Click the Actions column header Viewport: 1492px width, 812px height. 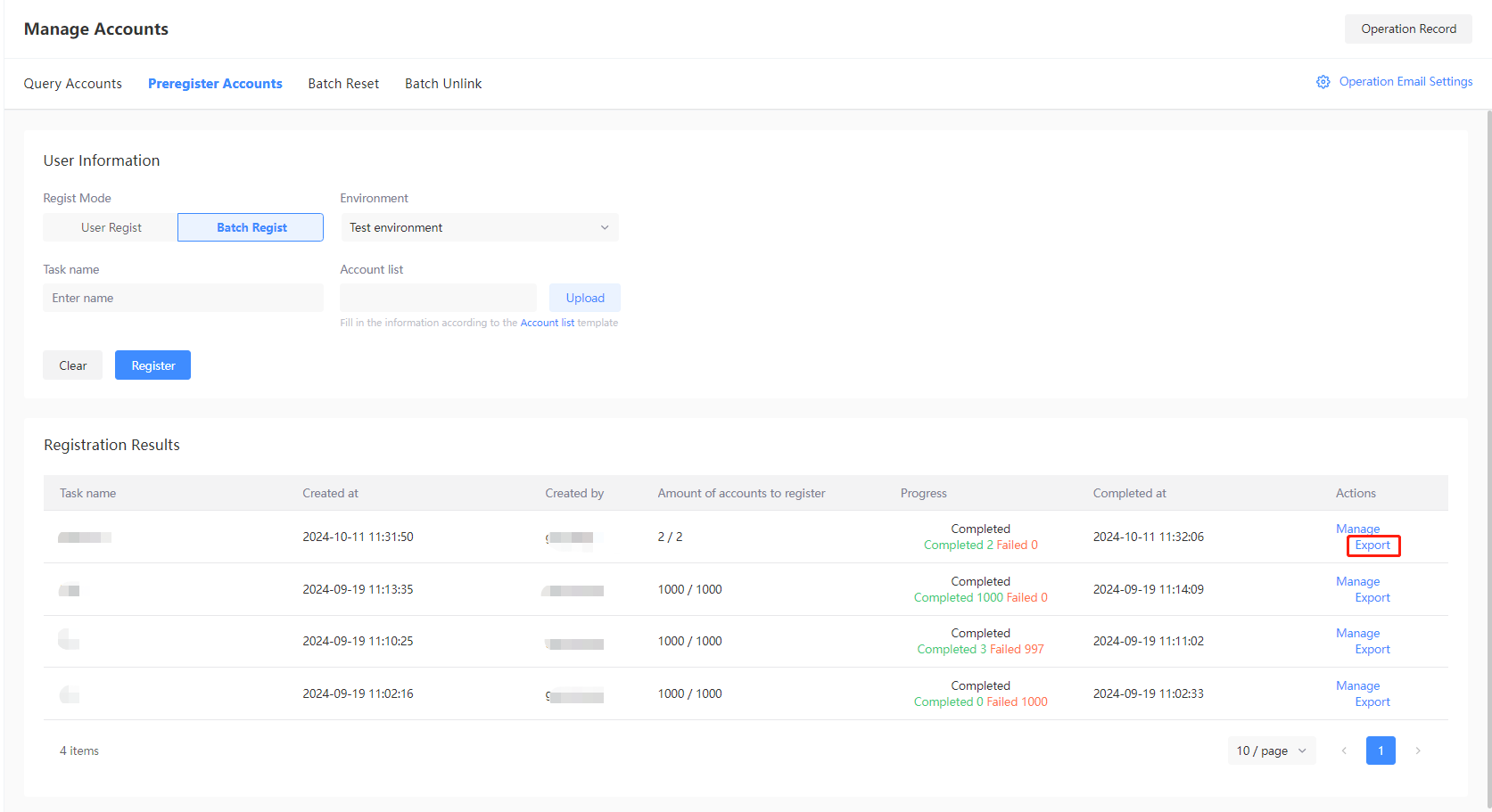1356,493
